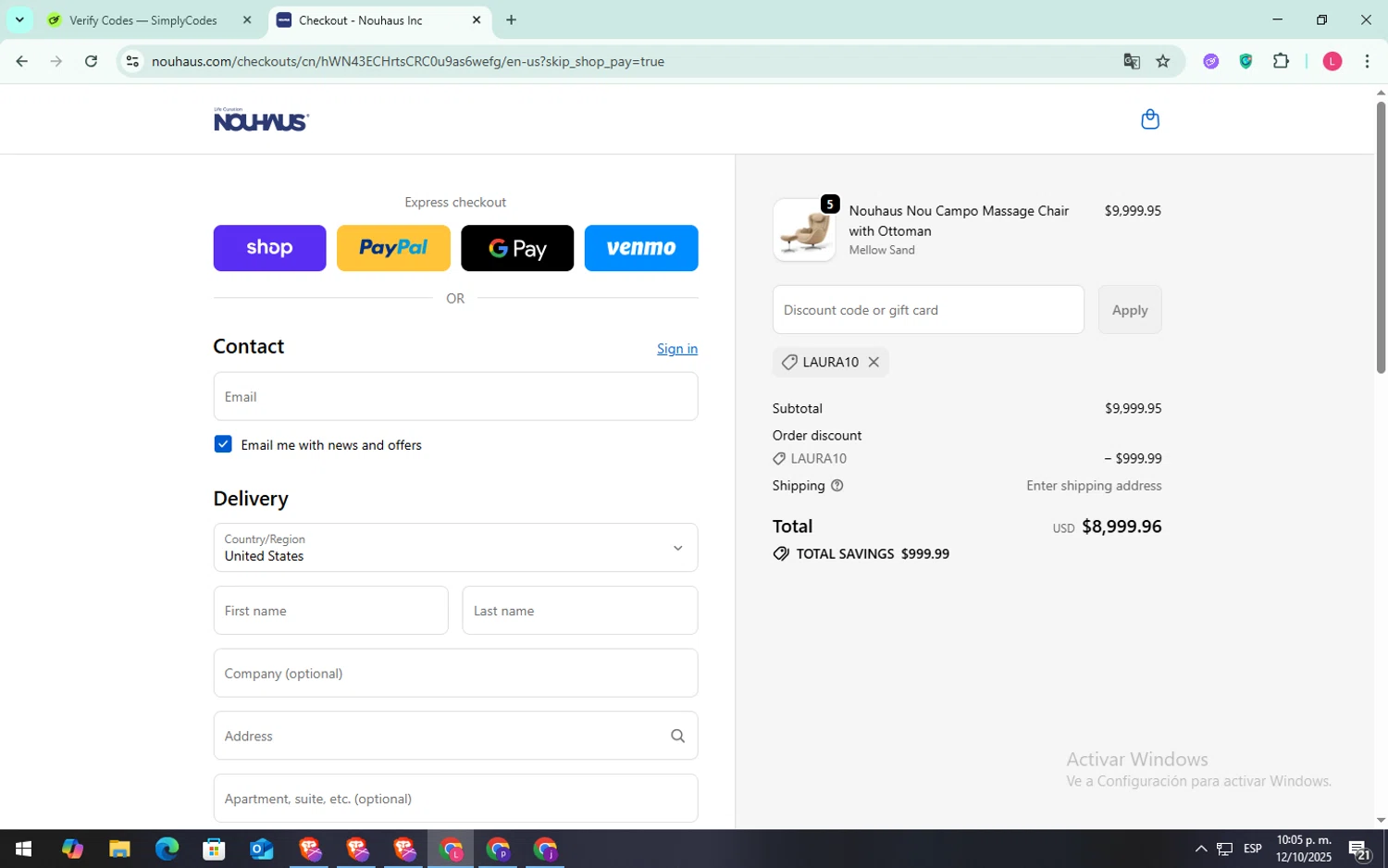This screenshot has width=1388, height=868.
Task: View site information icon in address bar
Action: (132, 61)
